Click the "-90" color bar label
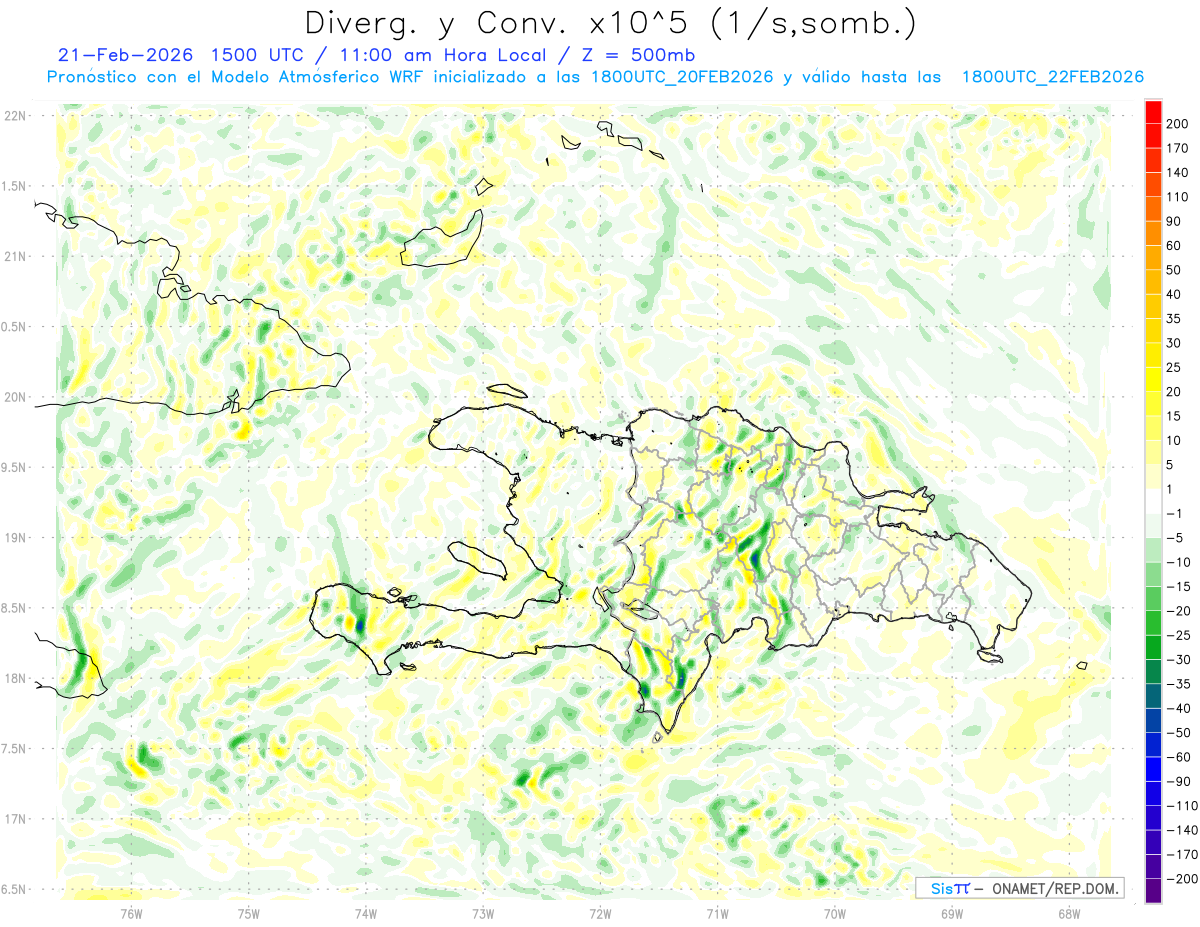Image resolution: width=1200 pixels, height=927 pixels. coord(1178,781)
